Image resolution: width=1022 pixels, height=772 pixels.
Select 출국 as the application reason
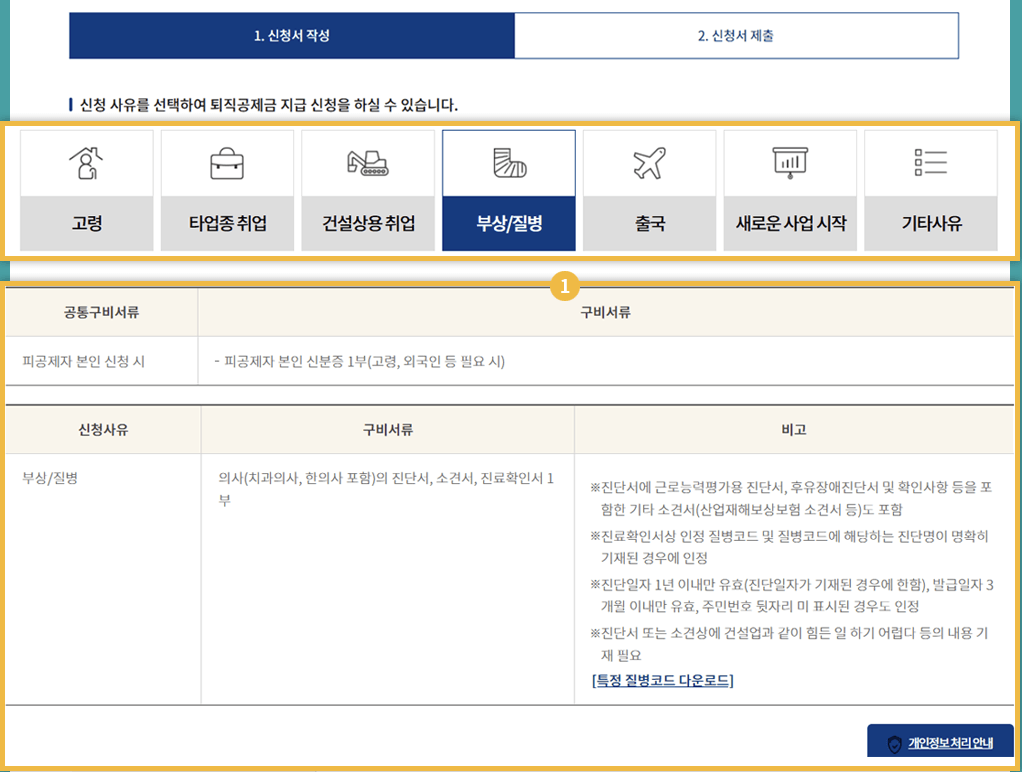coord(649,189)
